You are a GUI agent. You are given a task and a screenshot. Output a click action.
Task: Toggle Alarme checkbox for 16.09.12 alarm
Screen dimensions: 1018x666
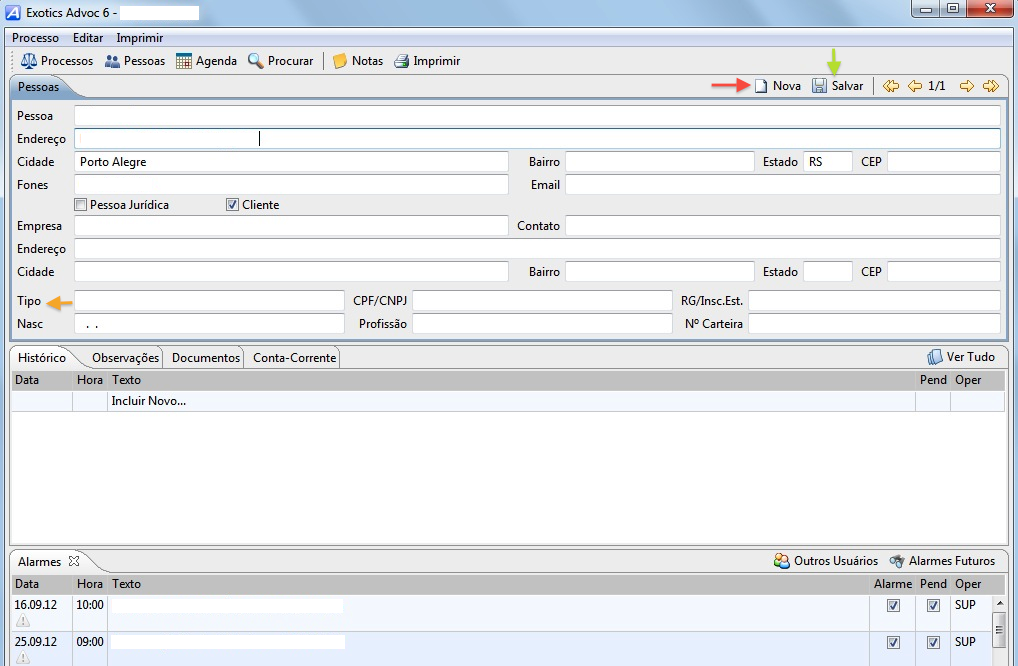[894, 605]
